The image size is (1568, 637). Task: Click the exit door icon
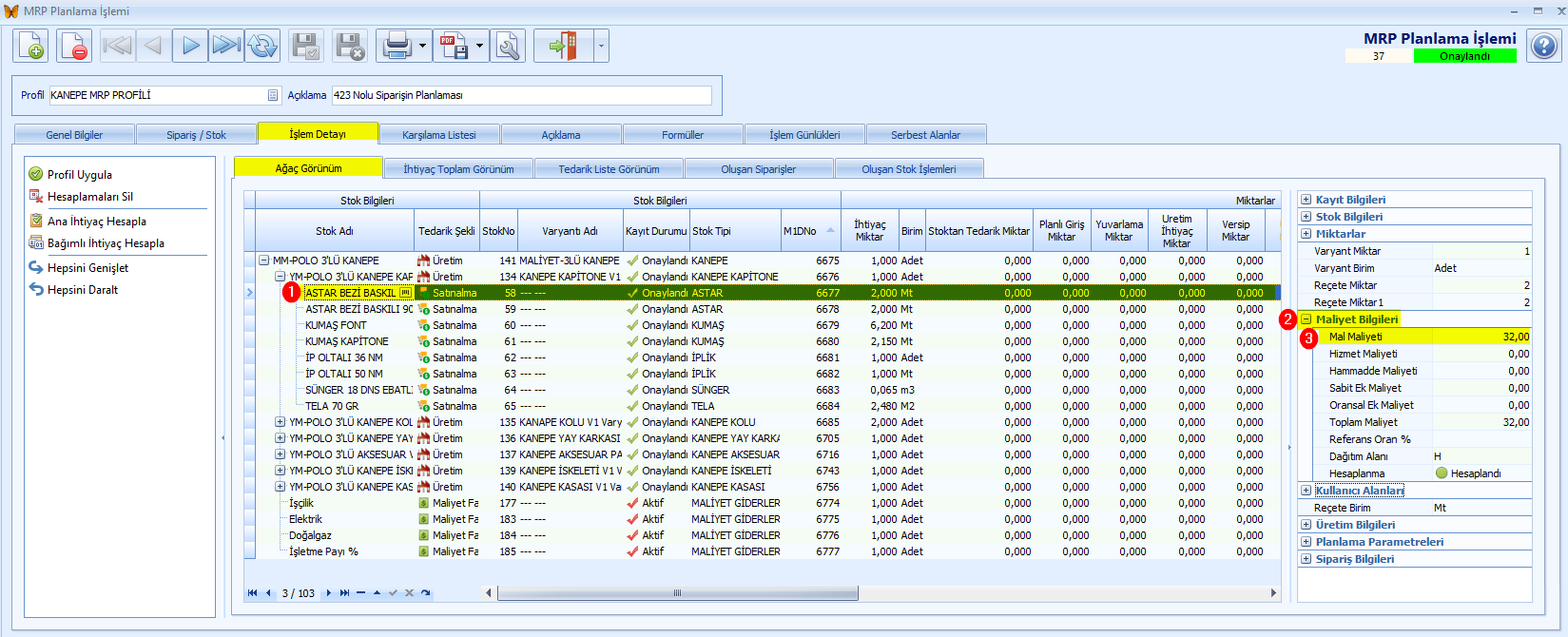coord(564,46)
